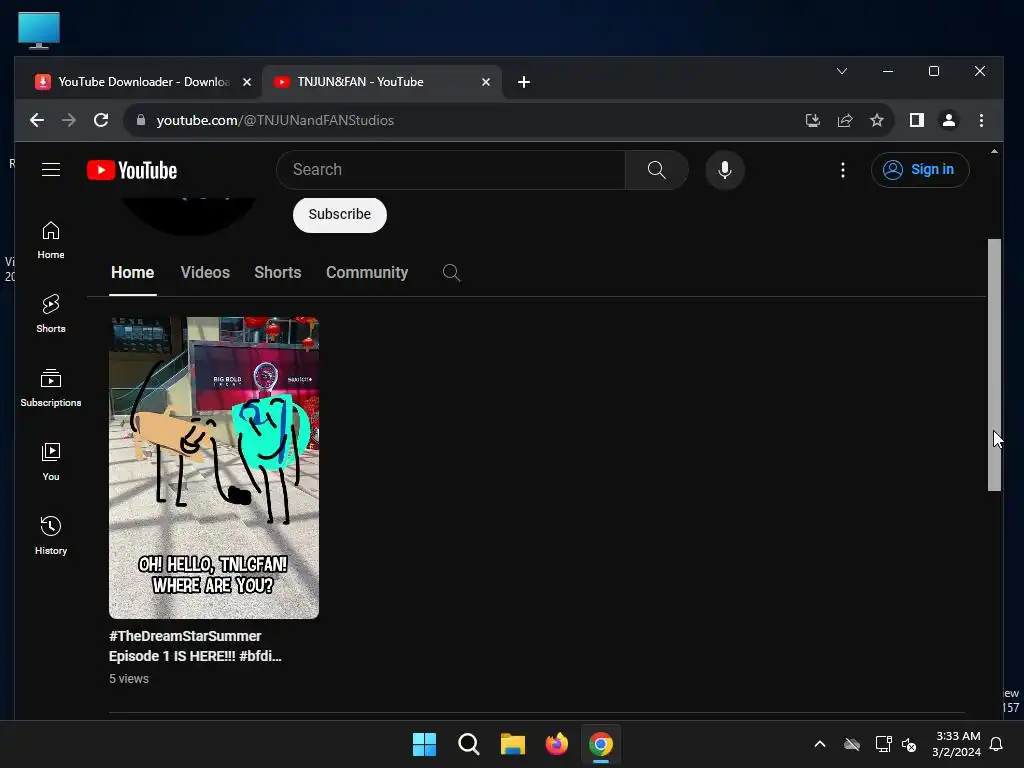This screenshot has height=768, width=1024.
Task: Select the desktop monitor icon
Action: (x=39, y=30)
